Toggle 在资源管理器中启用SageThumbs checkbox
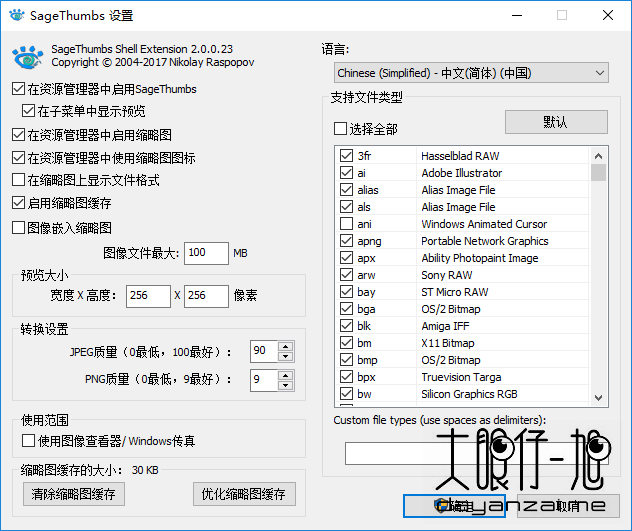632x531 pixels. click(18, 89)
